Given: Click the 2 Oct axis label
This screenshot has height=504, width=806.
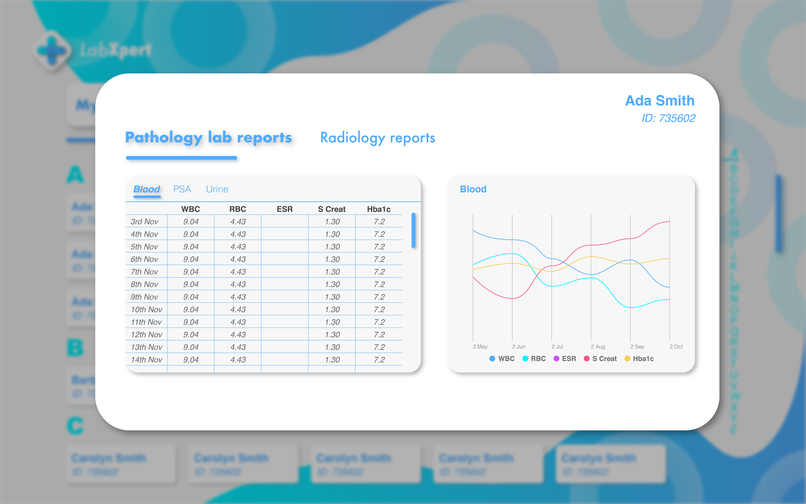Looking at the screenshot, I should pyautogui.click(x=676, y=347).
